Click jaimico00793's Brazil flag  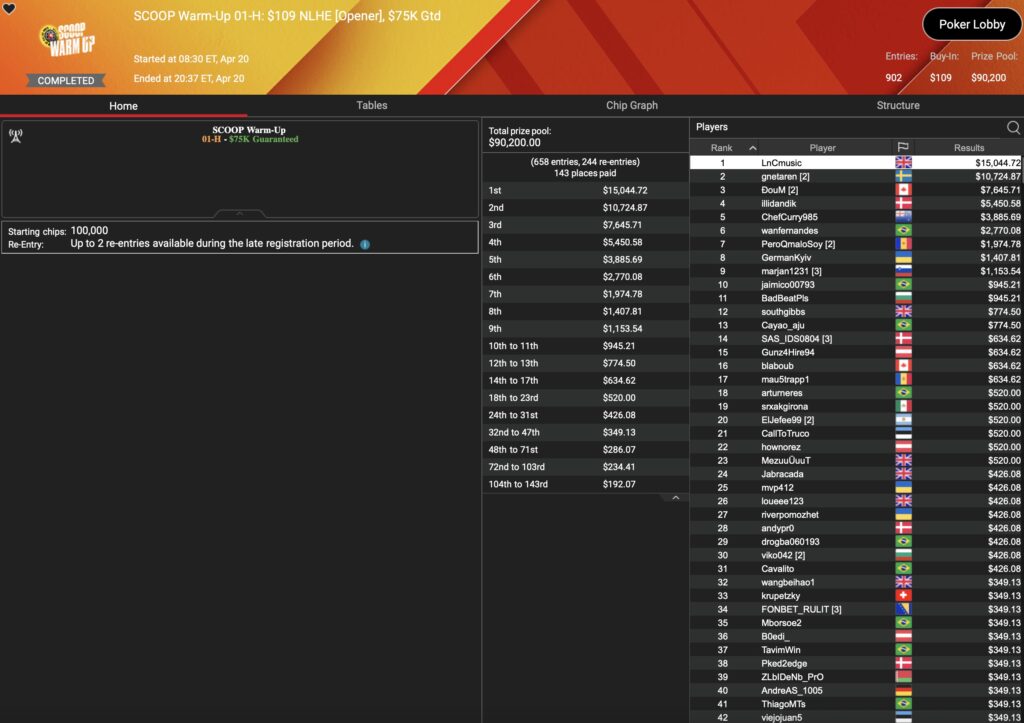(x=903, y=284)
